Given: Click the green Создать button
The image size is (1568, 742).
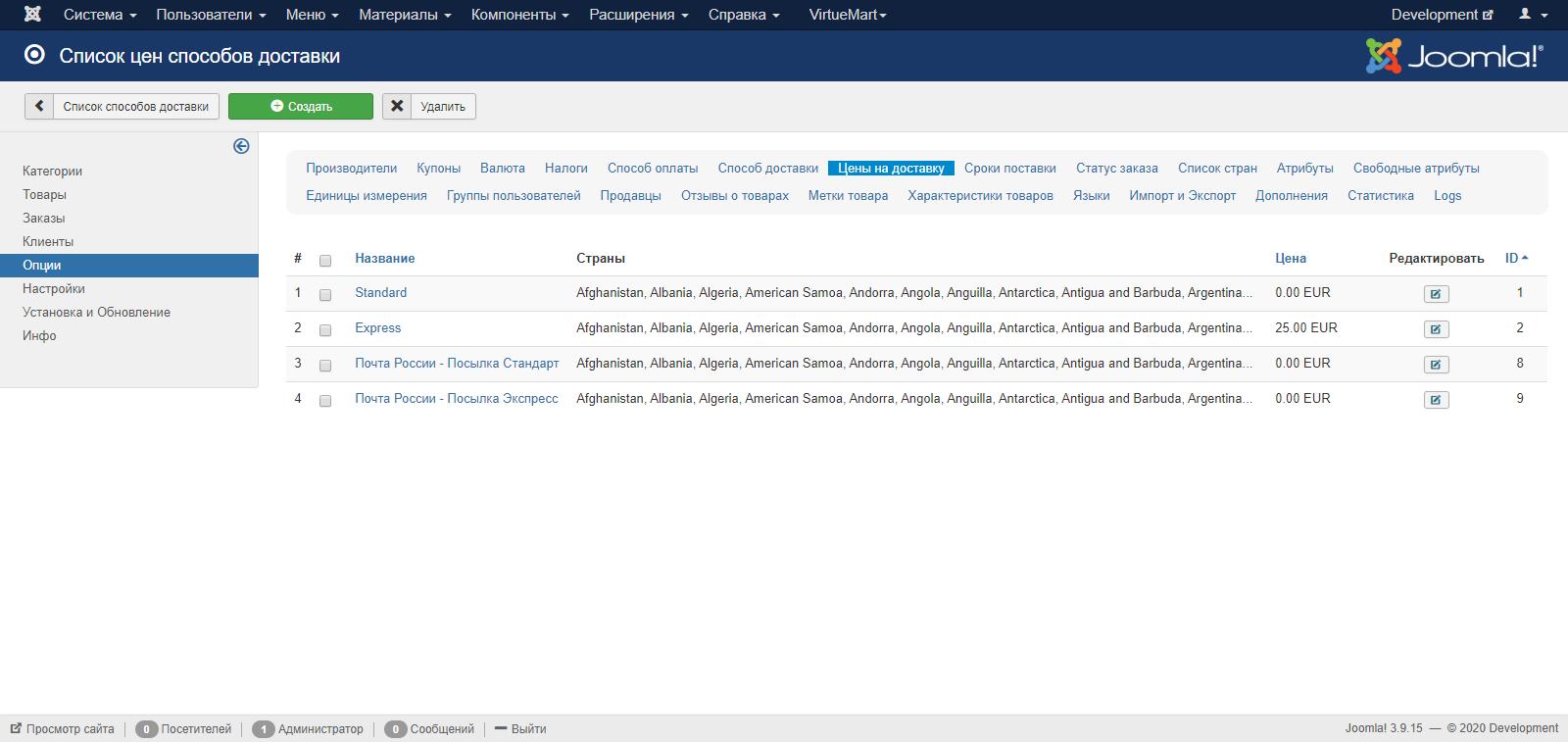Looking at the screenshot, I should click(301, 106).
